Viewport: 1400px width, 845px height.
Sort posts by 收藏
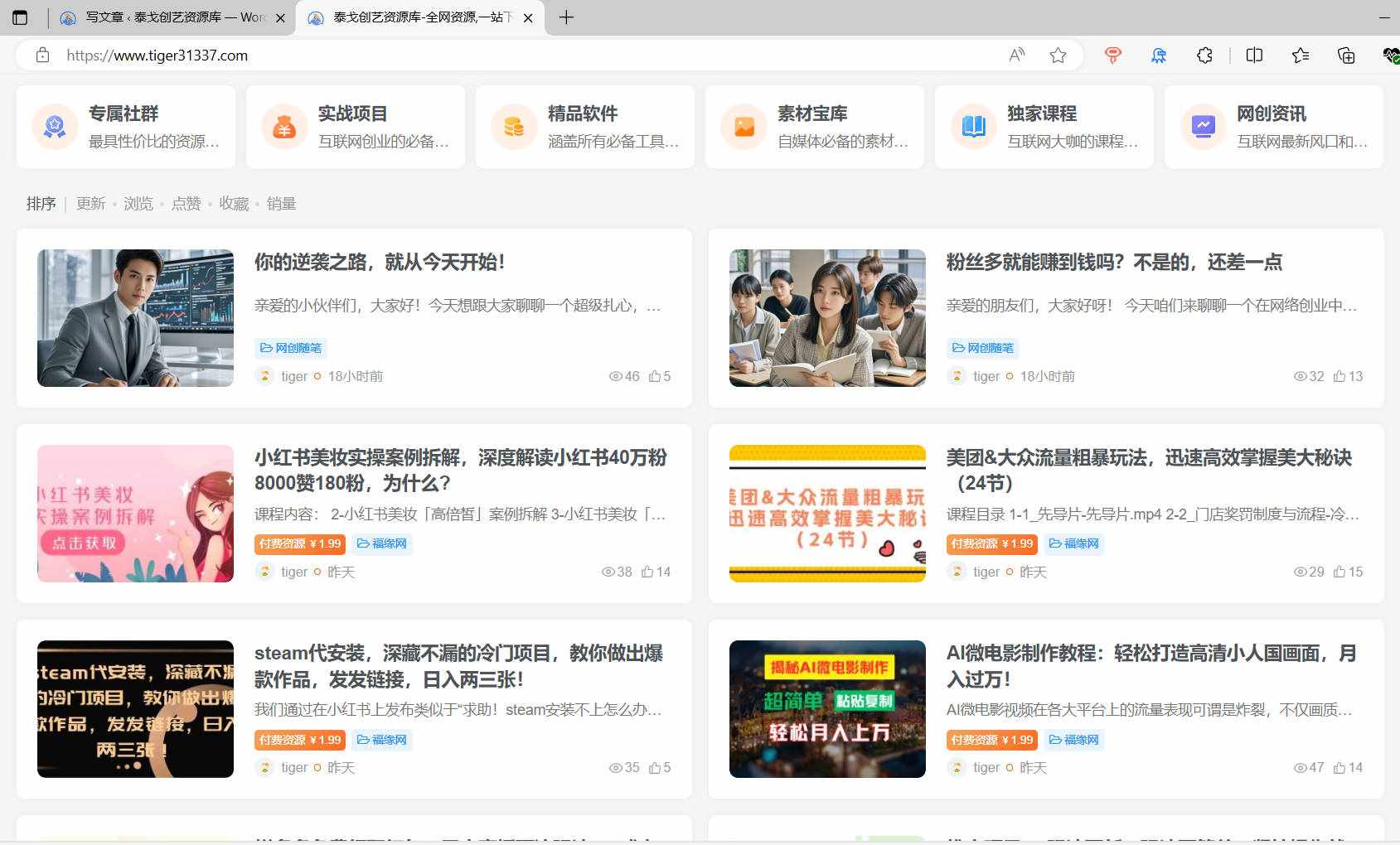pyautogui.click(x=234, y=204)
